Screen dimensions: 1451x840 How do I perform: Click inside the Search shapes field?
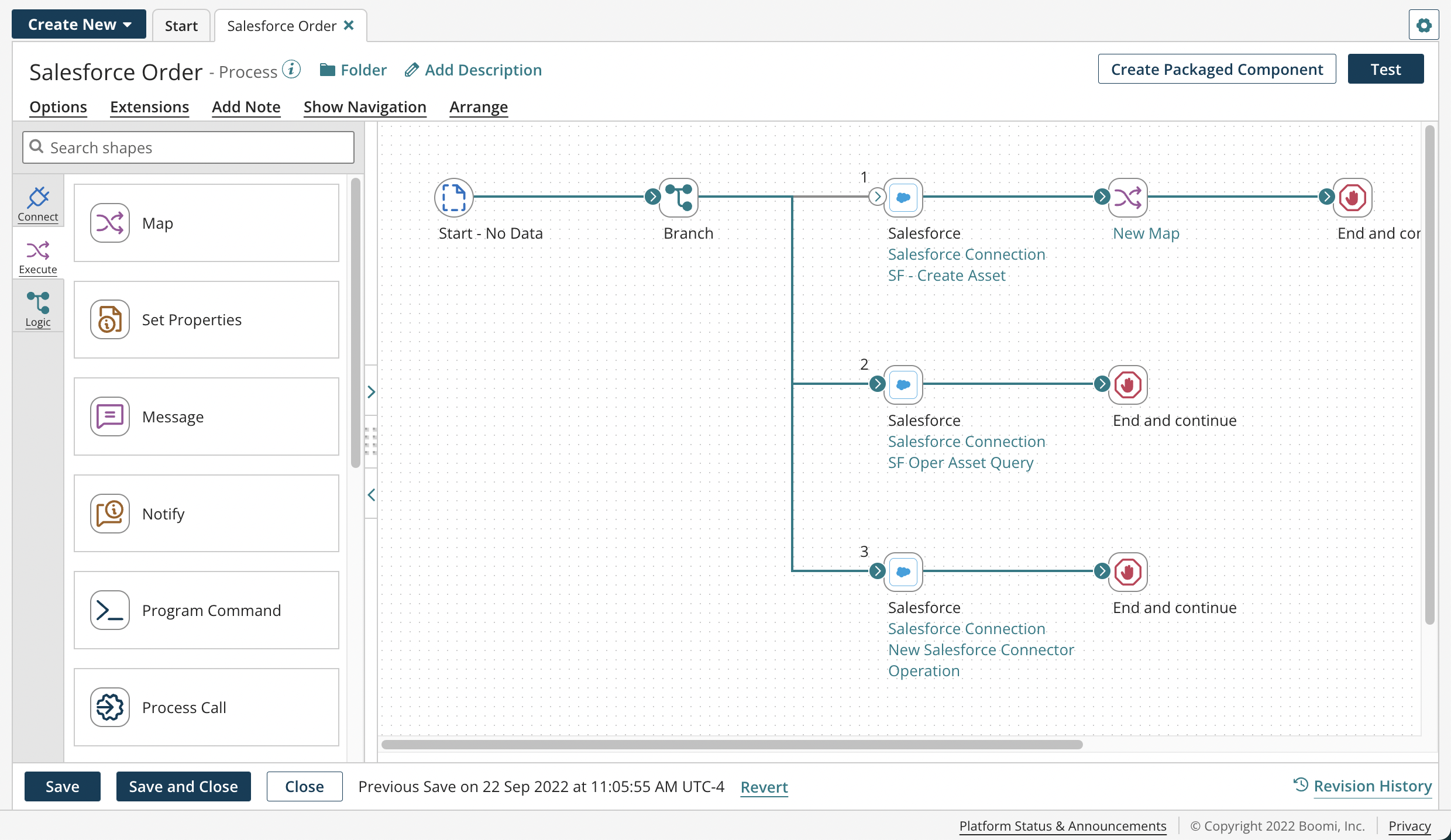click(x=187, y=147)
